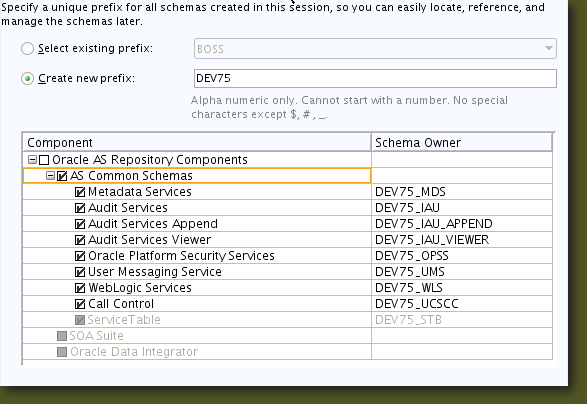Click the Metadata Services row label
The width and height of the screenshot is (587, 404).
tap(140, 192)
